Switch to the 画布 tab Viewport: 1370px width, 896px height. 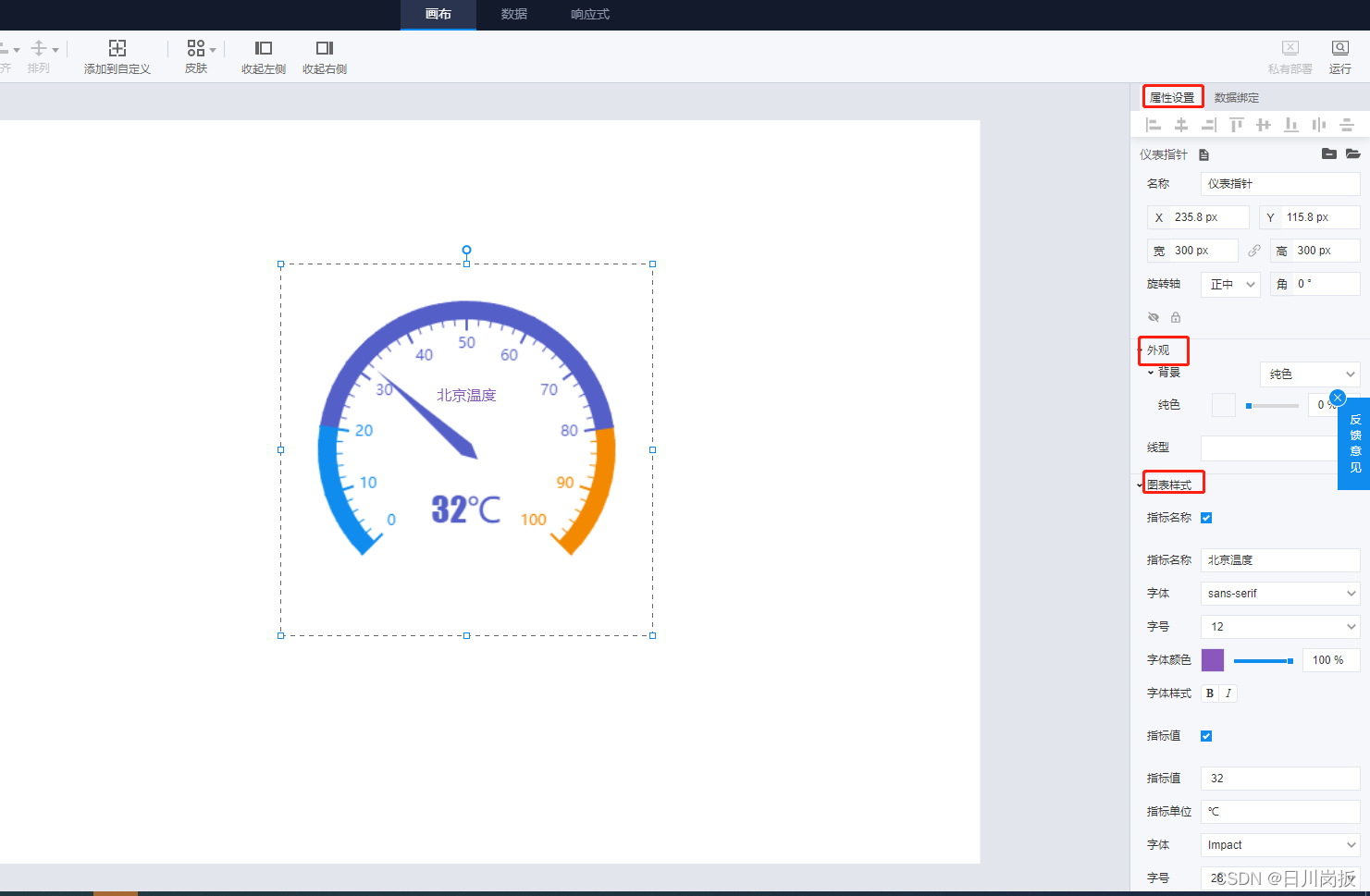coord(438,15)
